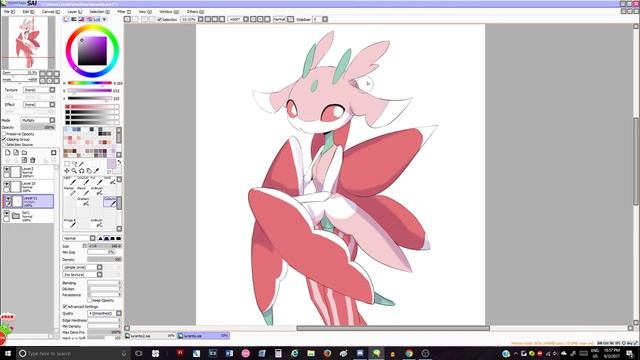
Task: Select the Layer11 multiply layer
Action: (x=28, y=201)
